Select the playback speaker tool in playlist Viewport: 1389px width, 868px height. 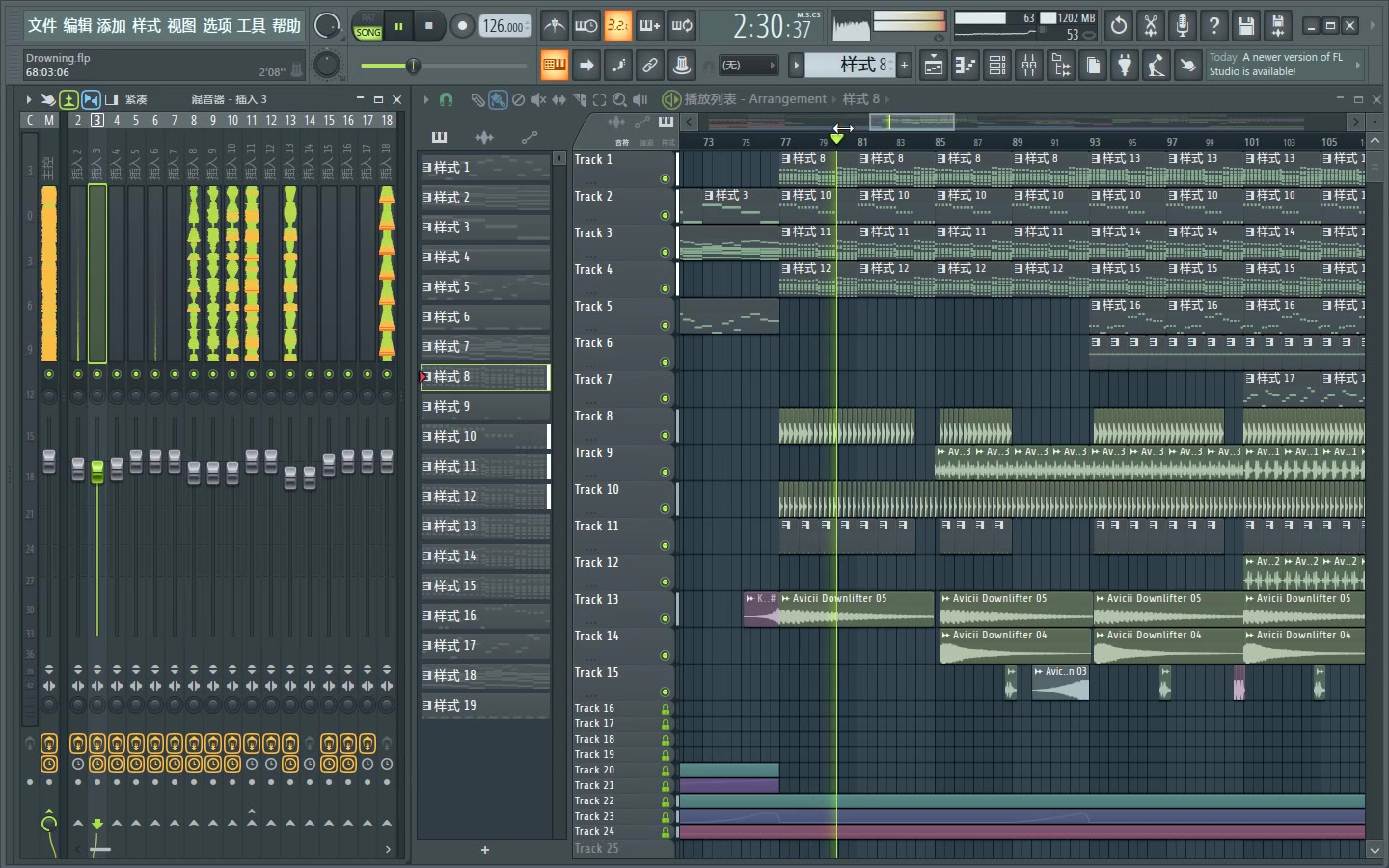(x=640, y=99)
